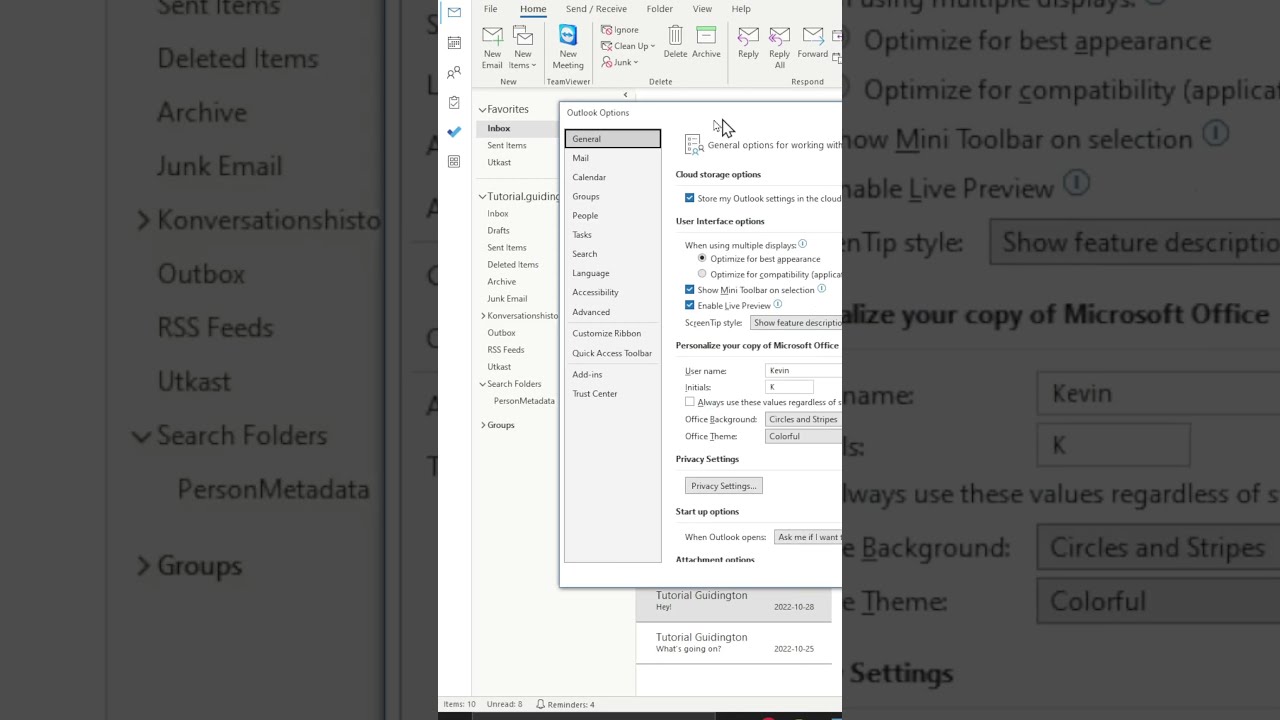1280x720 pixels.
Task: Expand the Konversationshisto folder
Action: [x=483, y=316]
